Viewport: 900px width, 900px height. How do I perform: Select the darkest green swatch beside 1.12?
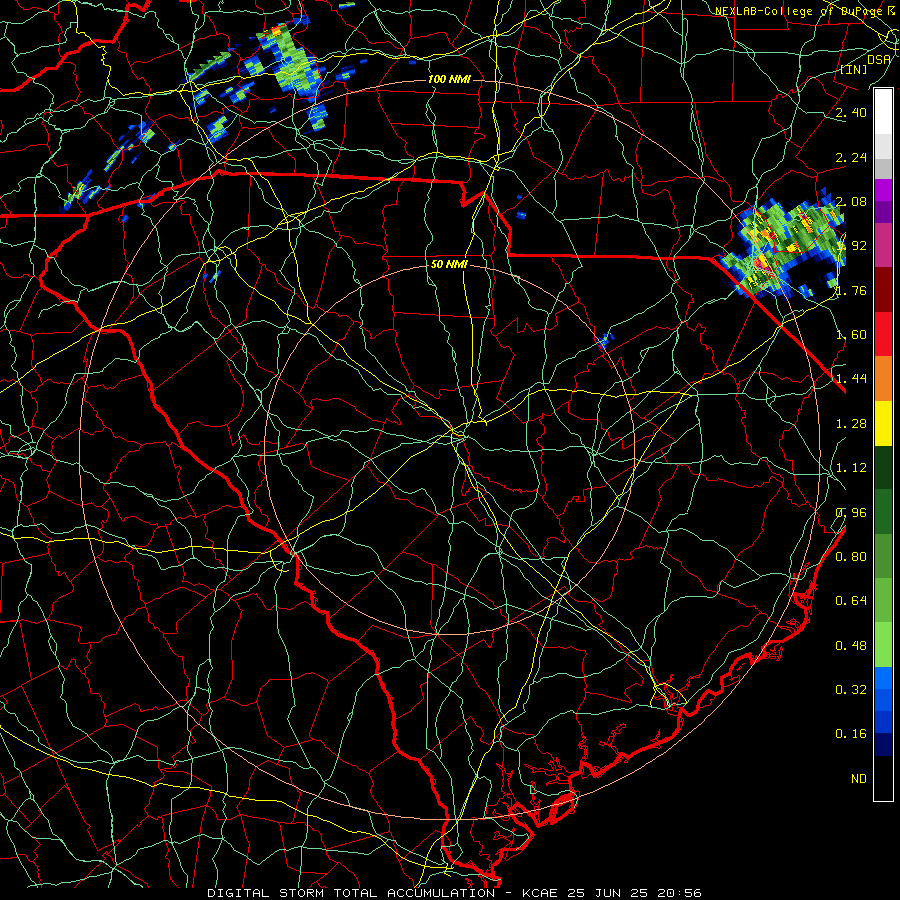[883, 467]
